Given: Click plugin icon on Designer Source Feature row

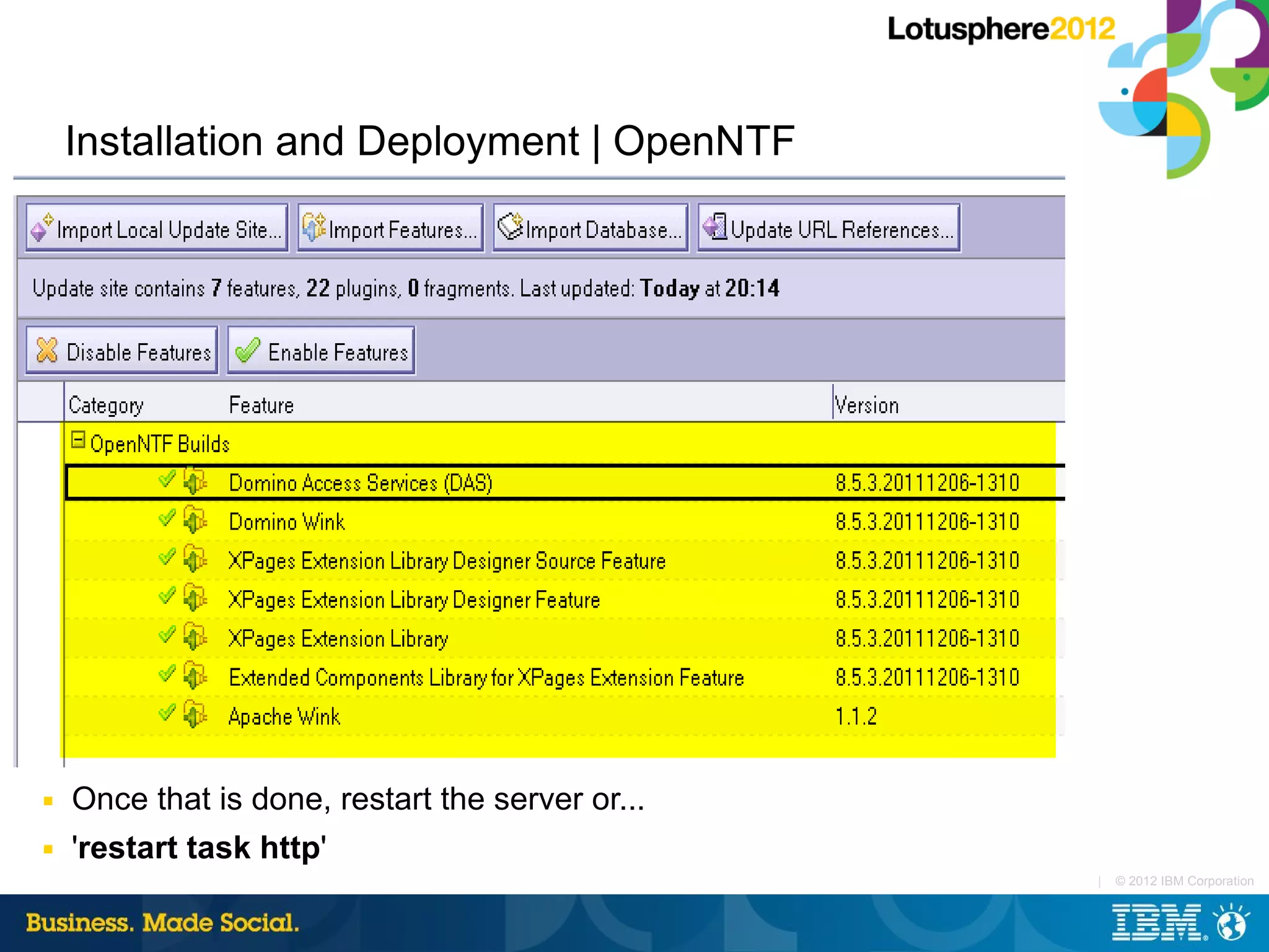Looking at the screenshot, I should (195, 559).
